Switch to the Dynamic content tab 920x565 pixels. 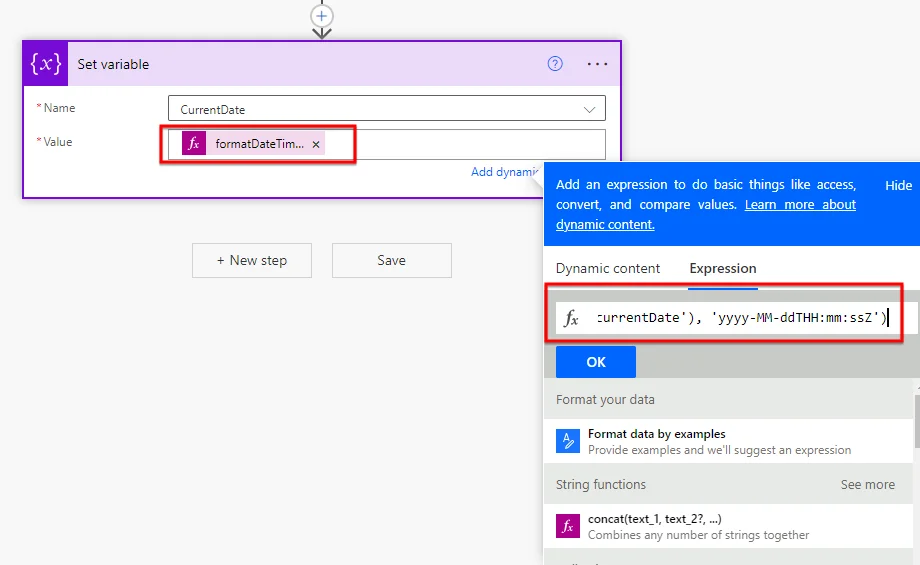[x=608, y=268]
